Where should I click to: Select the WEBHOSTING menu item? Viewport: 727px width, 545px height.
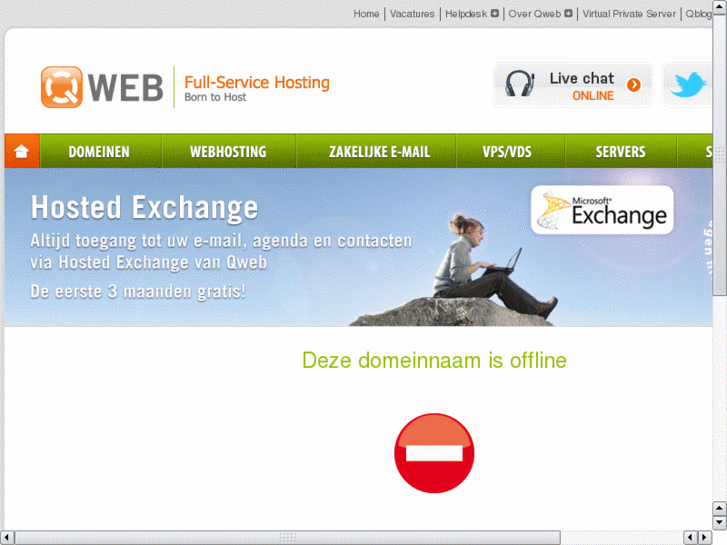tap(228, 152)
